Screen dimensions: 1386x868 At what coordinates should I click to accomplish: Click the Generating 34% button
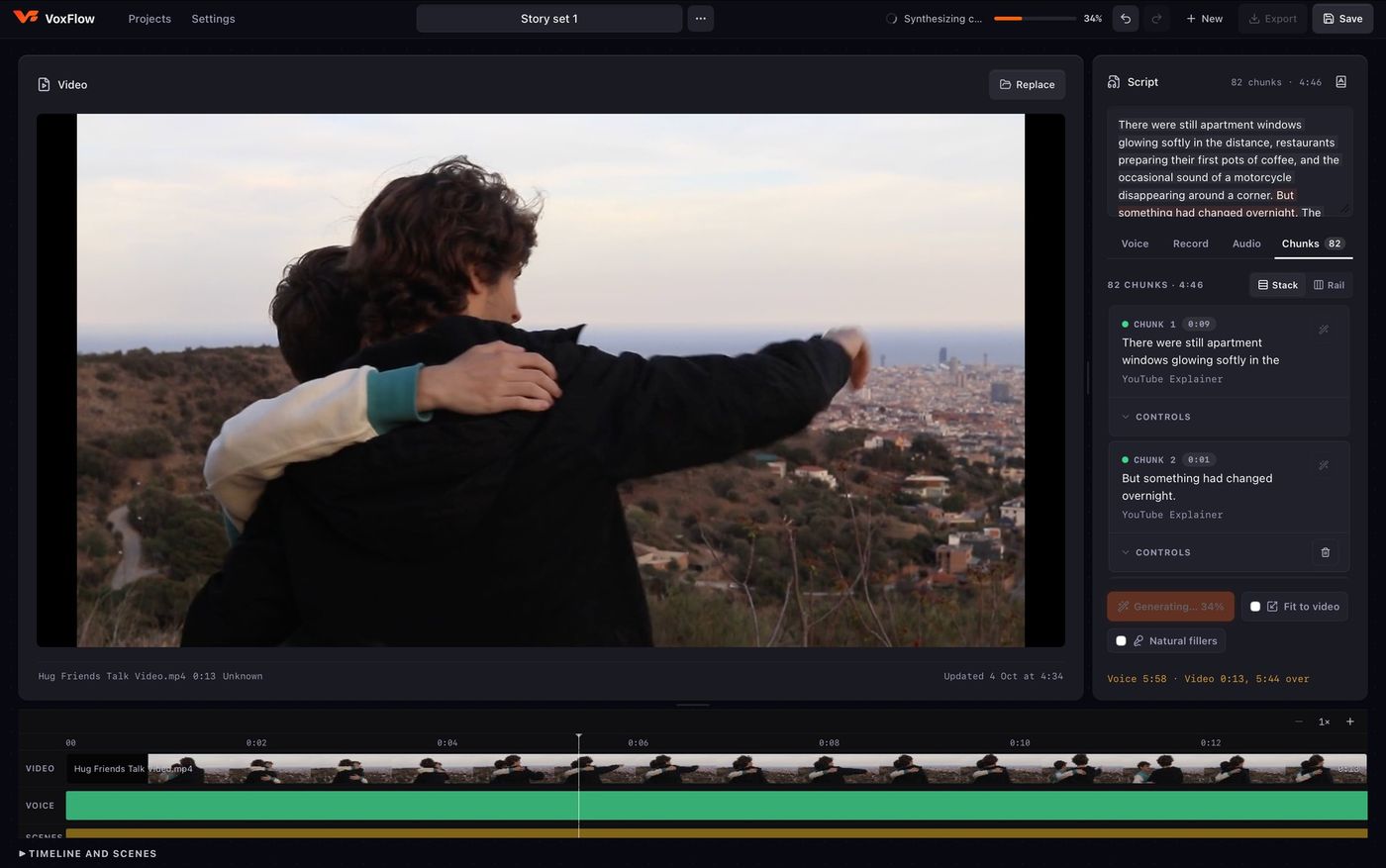[x=1170, y=607]
